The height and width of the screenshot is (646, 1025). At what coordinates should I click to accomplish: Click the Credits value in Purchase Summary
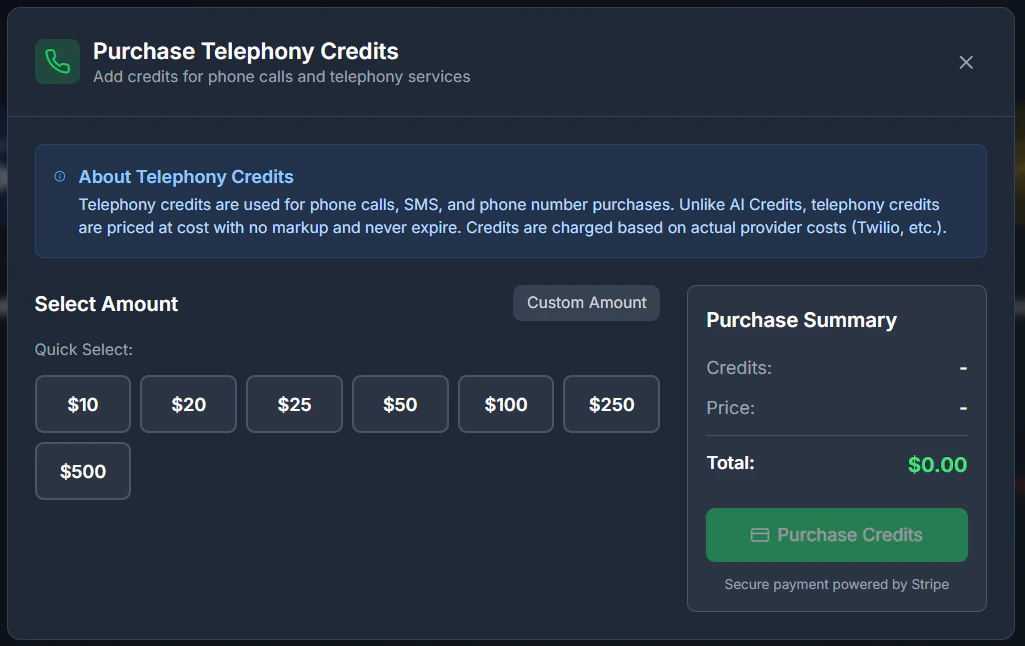coord(962,368)
